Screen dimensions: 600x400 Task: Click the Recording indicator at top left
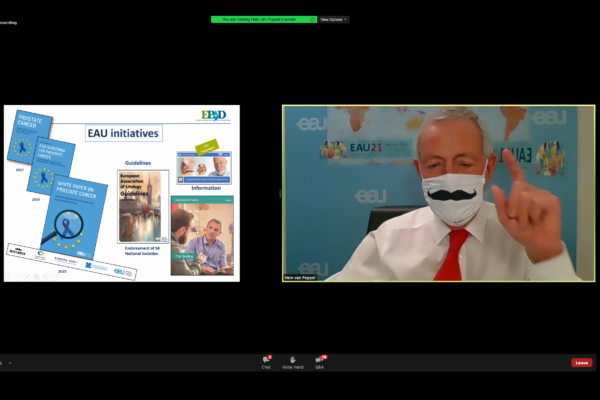click(x=8, y=21)
